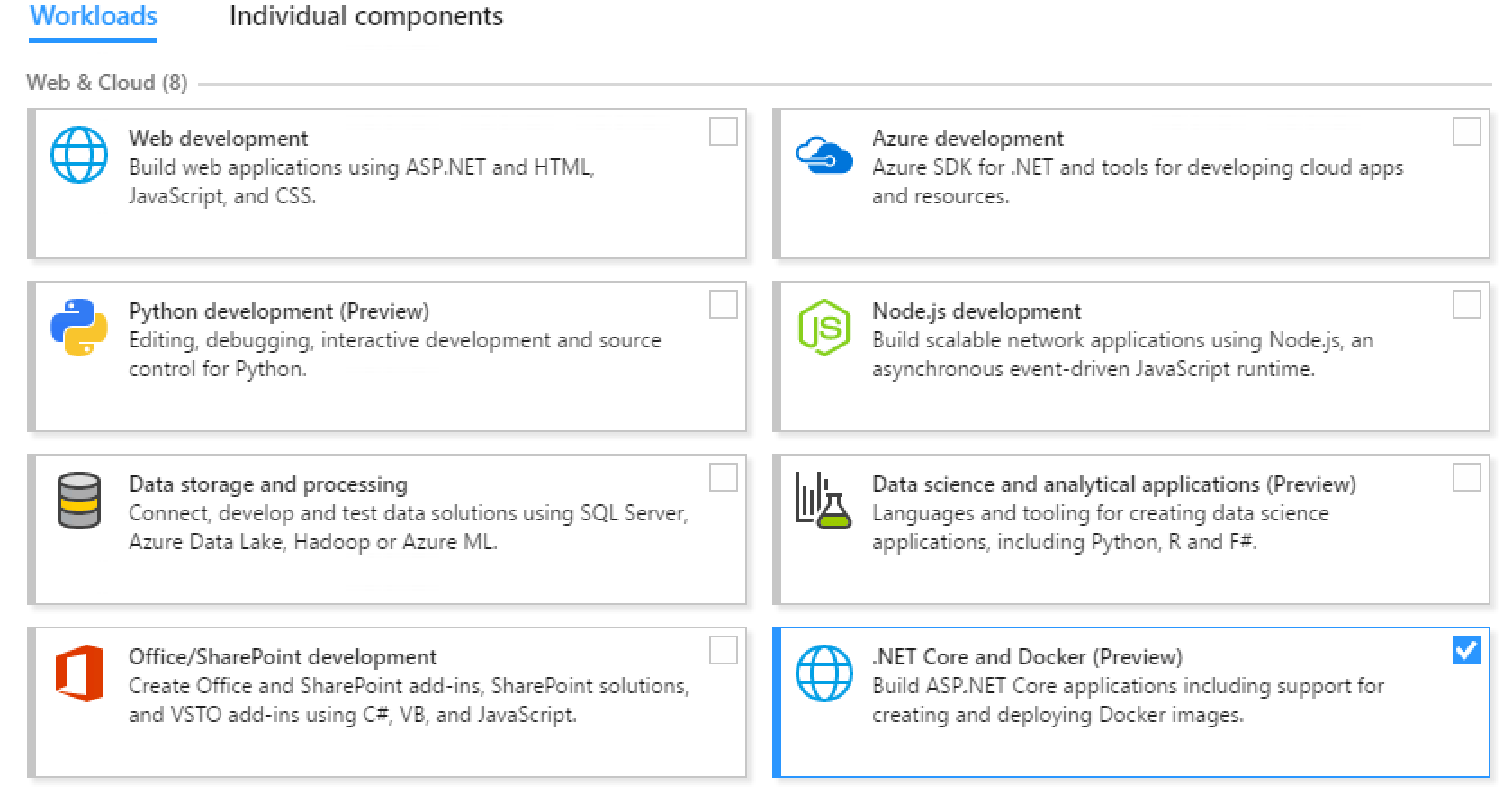Check the Azure development workload checkbox

pos(1466,131)
